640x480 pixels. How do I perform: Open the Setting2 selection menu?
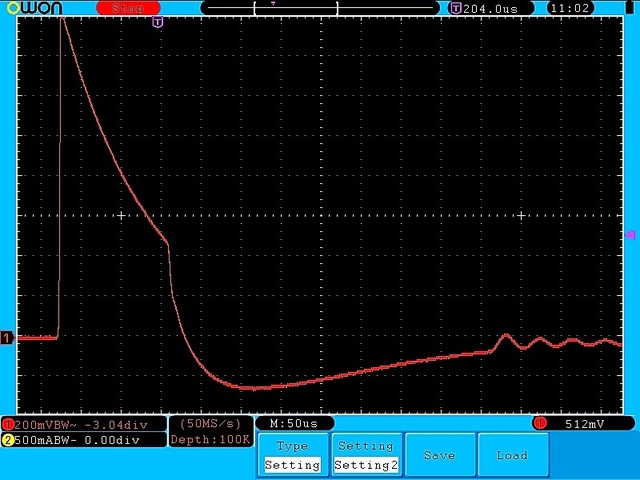365,455
